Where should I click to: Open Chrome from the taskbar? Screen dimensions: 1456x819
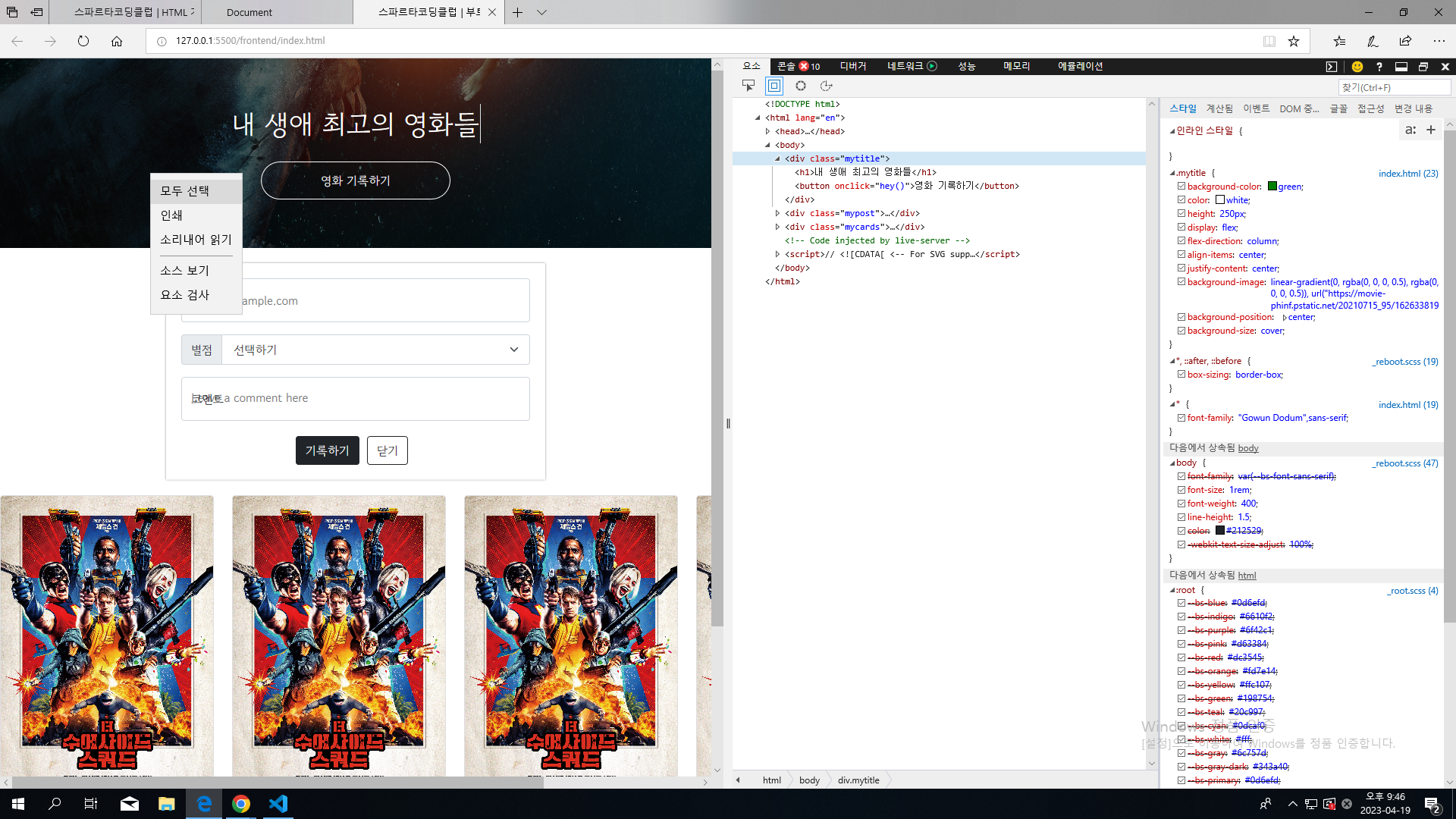pyautogui.click(x=241, y=804)
